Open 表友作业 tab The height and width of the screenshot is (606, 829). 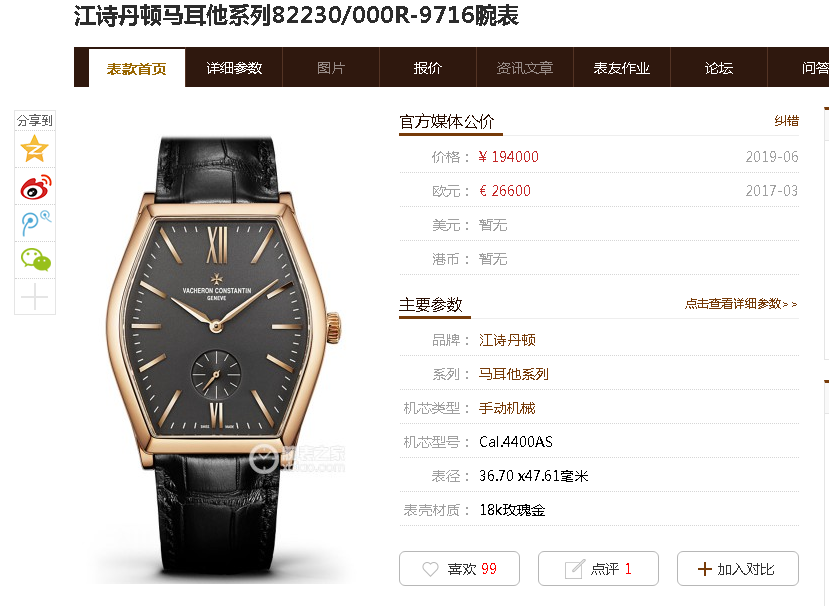click(x=622, y=68)
